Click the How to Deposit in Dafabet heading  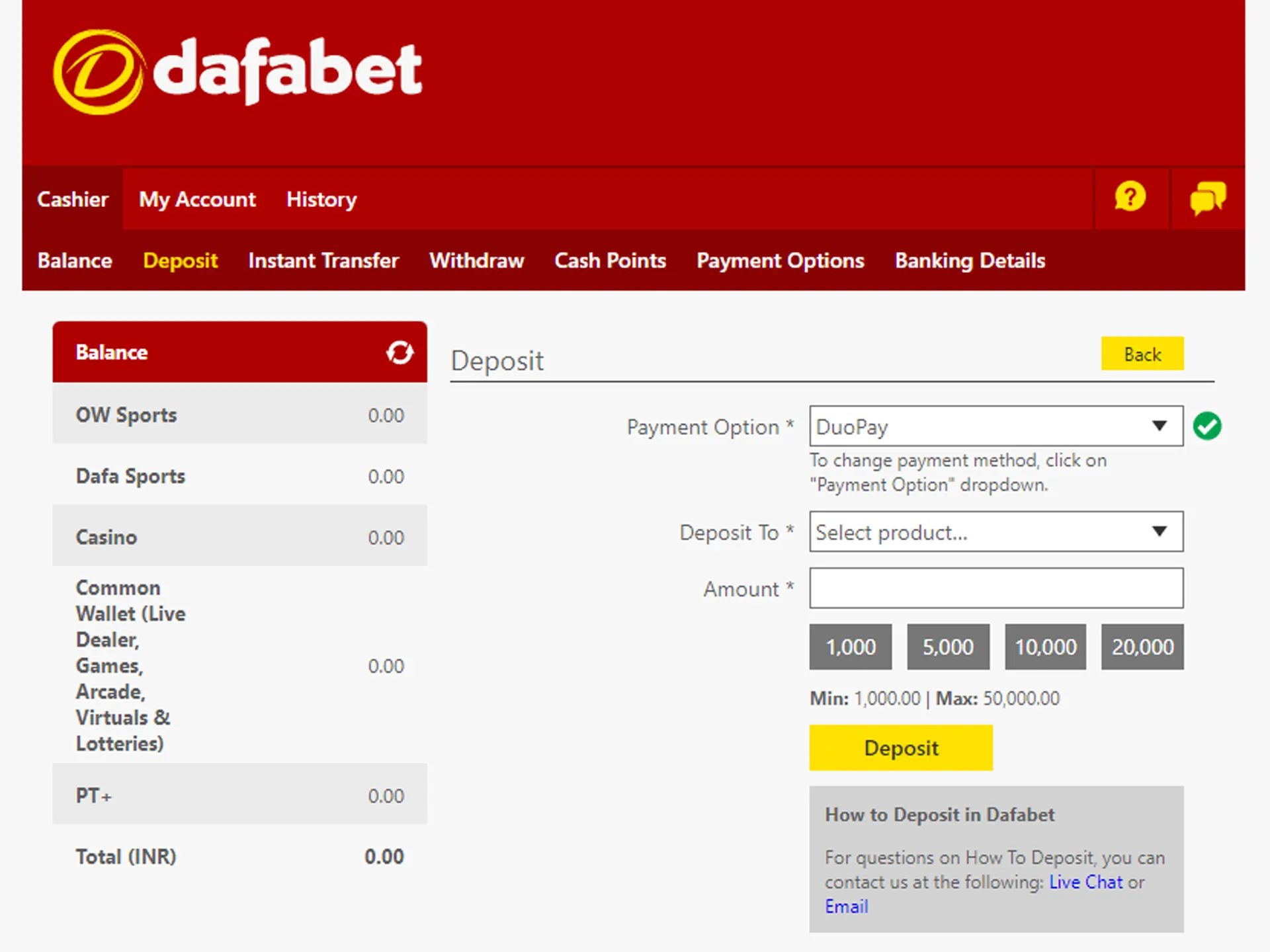coord(939,814)
